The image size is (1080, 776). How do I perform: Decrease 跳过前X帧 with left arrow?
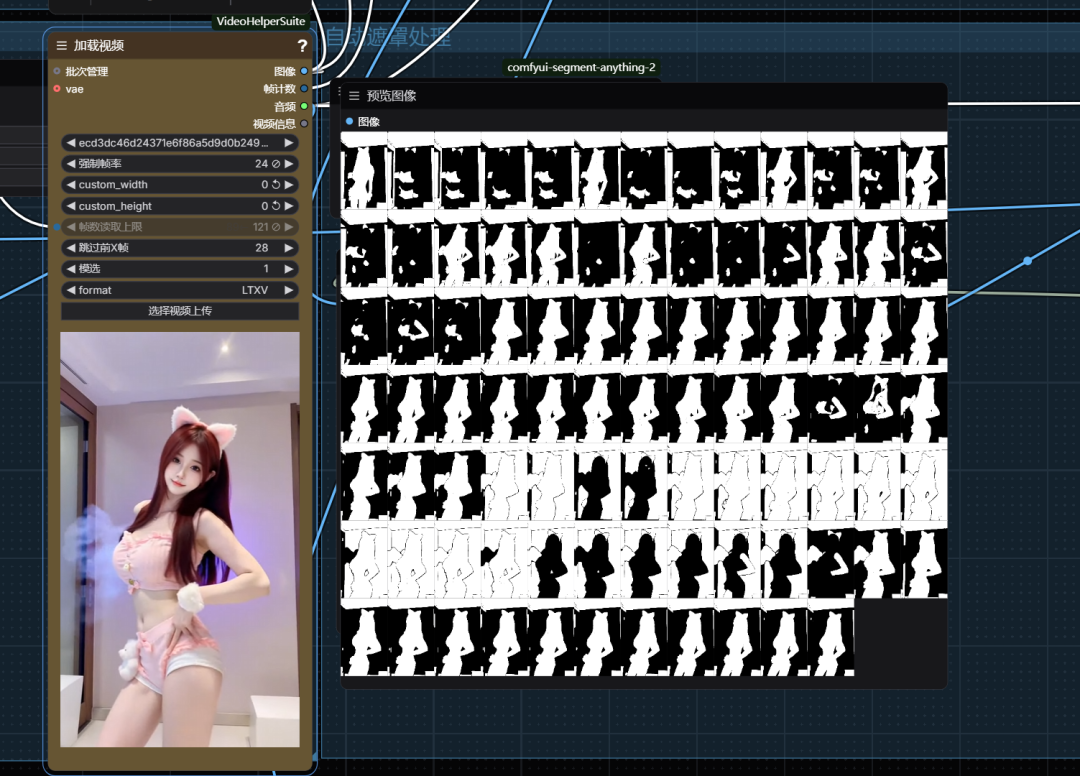click(70, 248)
